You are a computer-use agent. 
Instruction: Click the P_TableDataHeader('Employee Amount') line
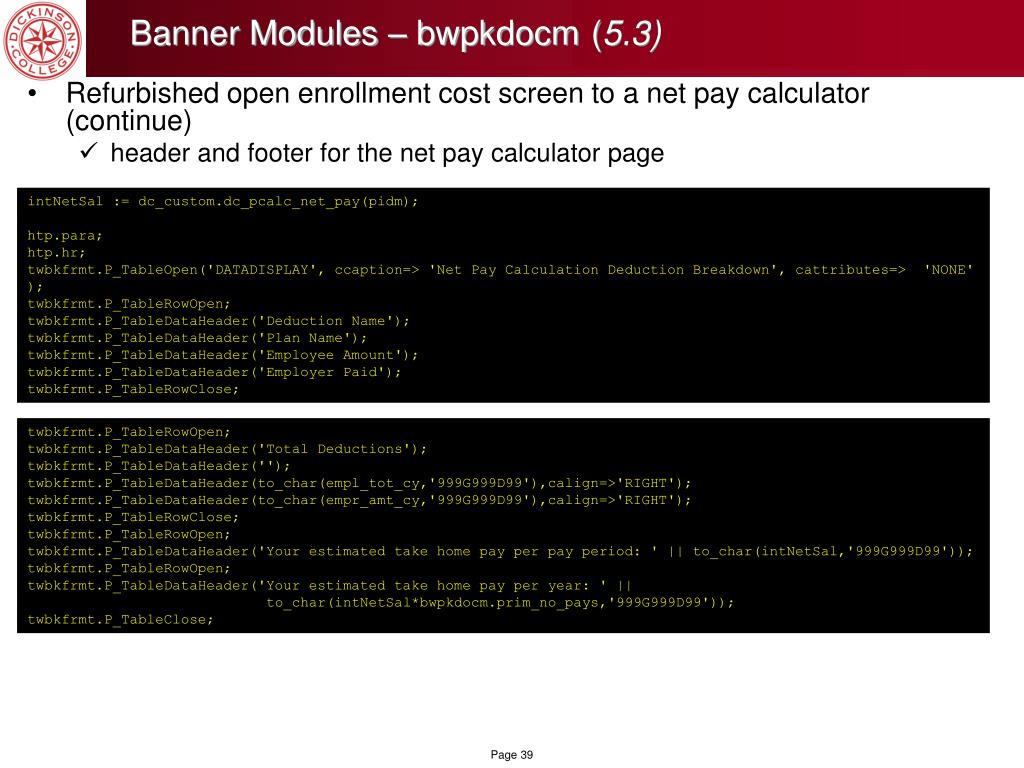click(x=223, y=355)
